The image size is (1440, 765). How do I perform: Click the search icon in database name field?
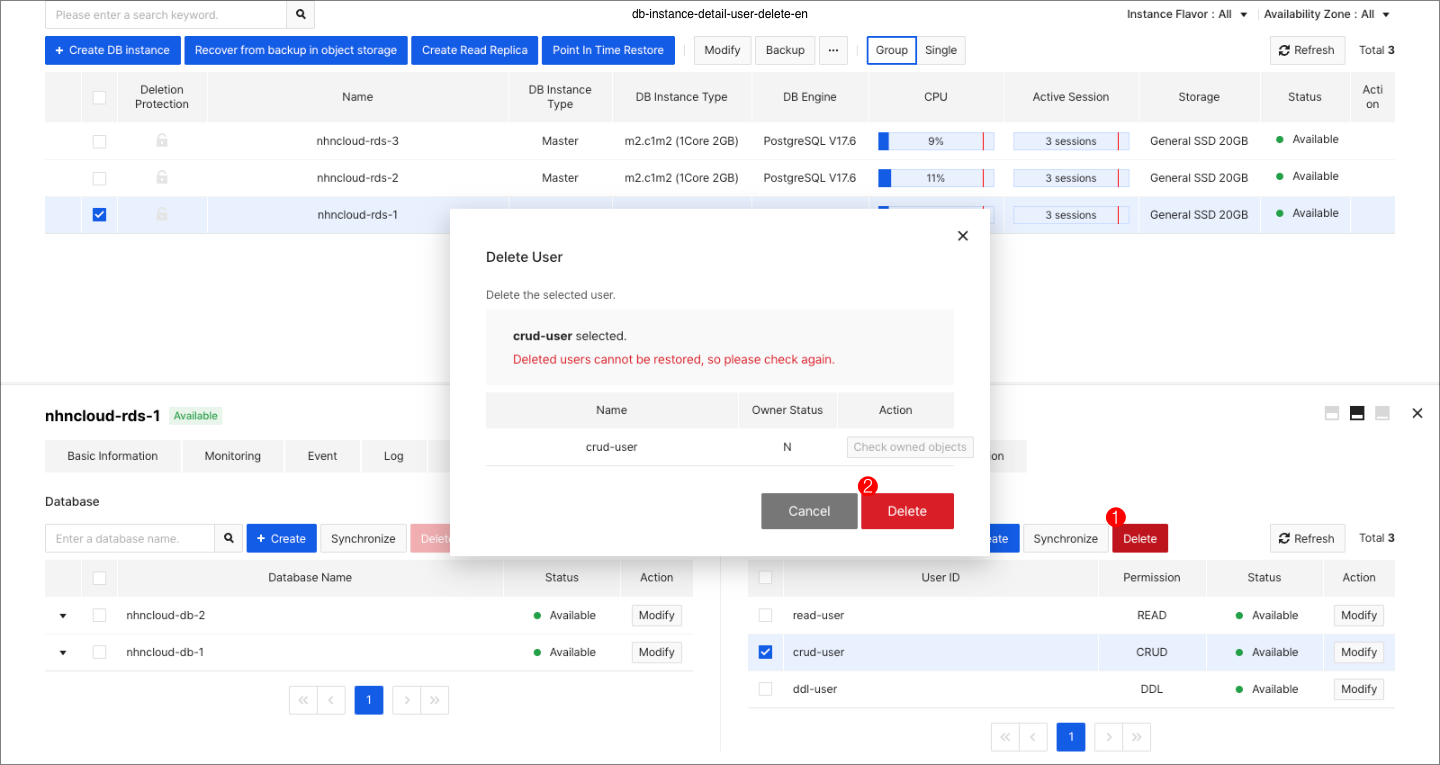click(x=228, y=538)
